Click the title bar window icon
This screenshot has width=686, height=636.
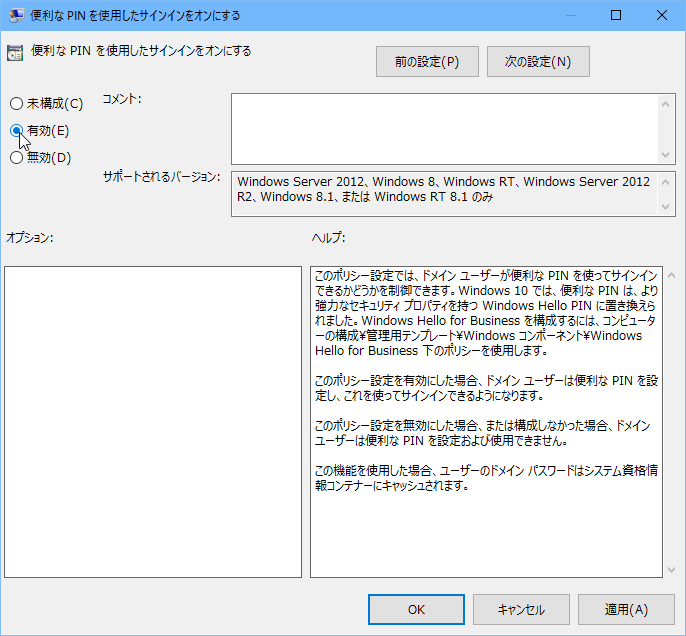point(17,15)
